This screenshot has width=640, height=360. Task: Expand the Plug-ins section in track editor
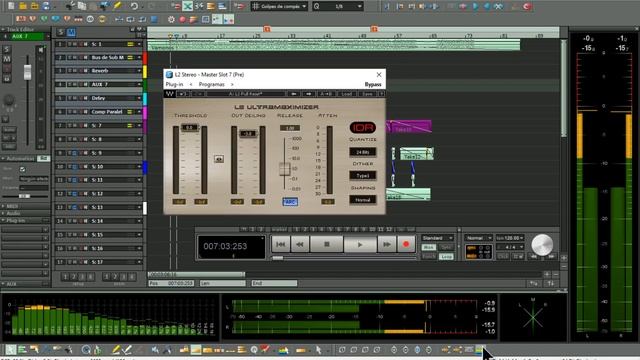pyautogui.click(x=3, y=220)
